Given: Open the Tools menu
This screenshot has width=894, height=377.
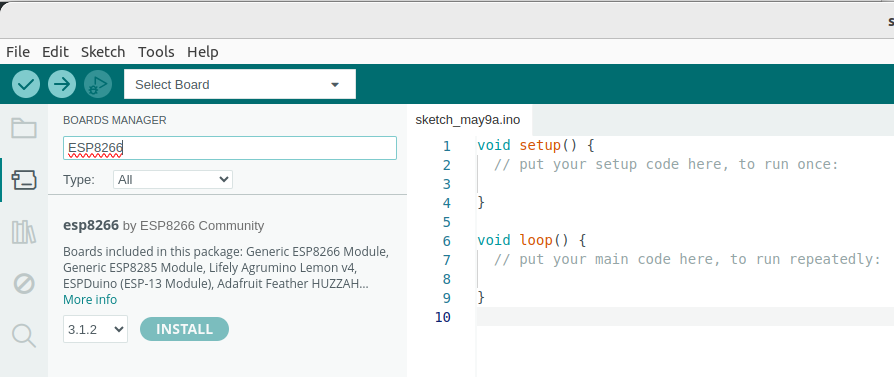Looking at the screenshot, I should point(156,52).
